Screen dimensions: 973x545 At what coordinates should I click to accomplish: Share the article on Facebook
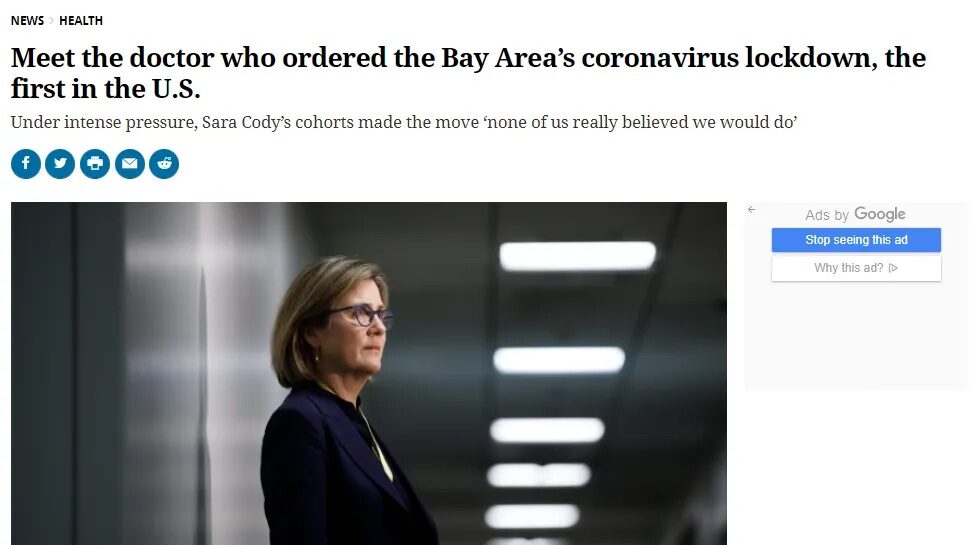(x=26, y=164)
